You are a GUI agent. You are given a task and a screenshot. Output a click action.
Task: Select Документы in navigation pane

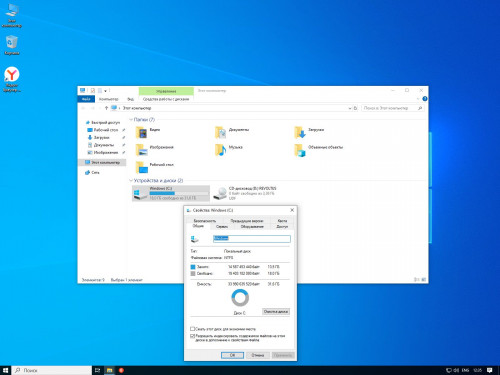(101, 145)
